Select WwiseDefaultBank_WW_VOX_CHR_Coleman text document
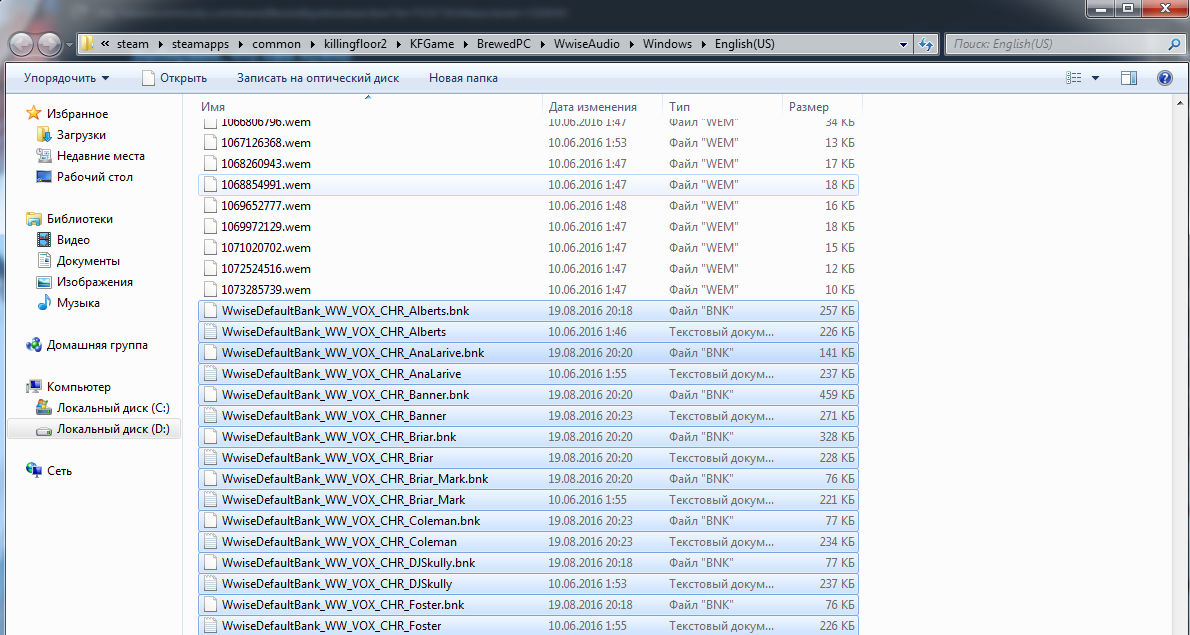This screenshot has width=1190, height=635. click(528, 542)
